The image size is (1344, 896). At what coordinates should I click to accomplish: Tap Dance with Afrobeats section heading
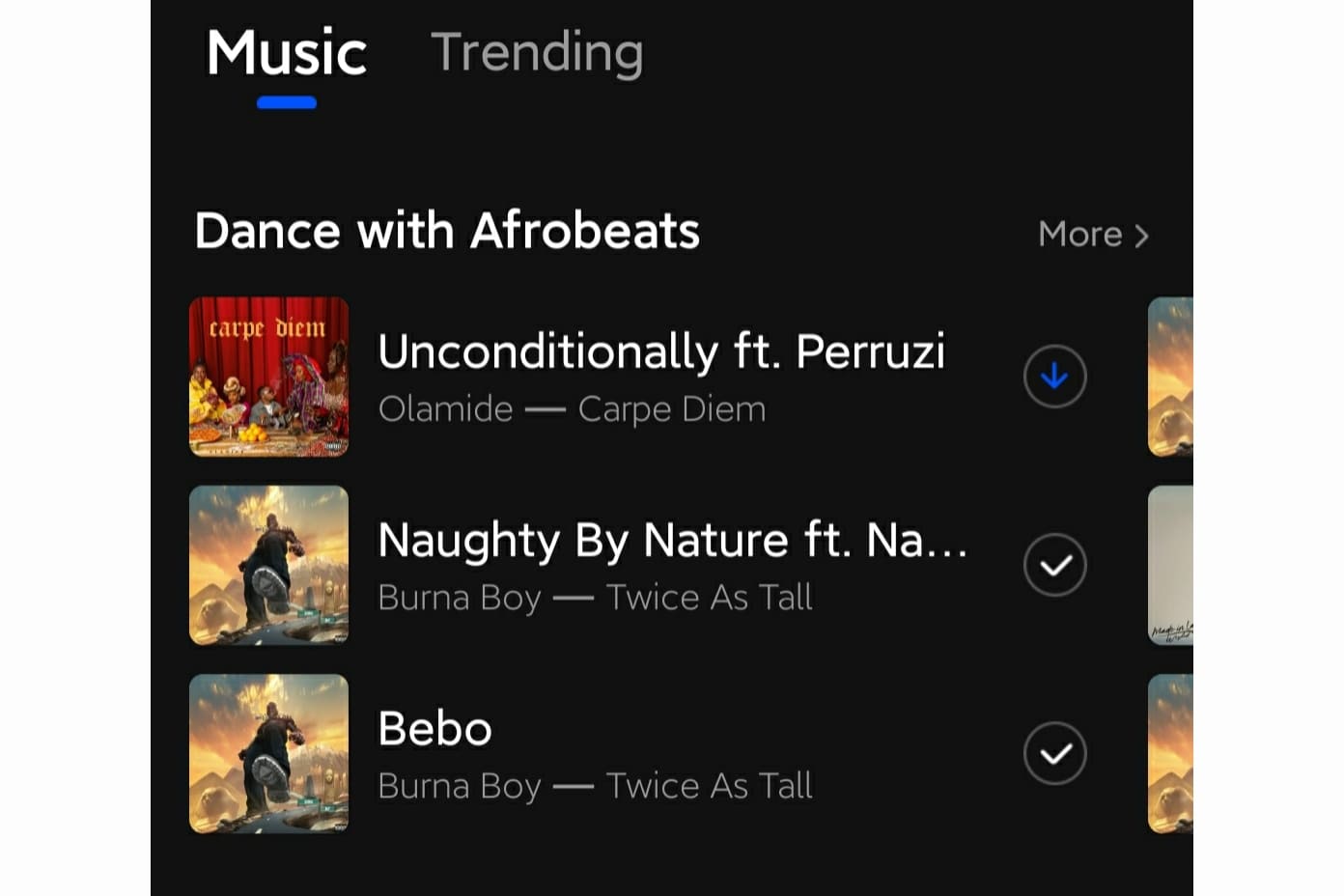[x=447, y=231]
